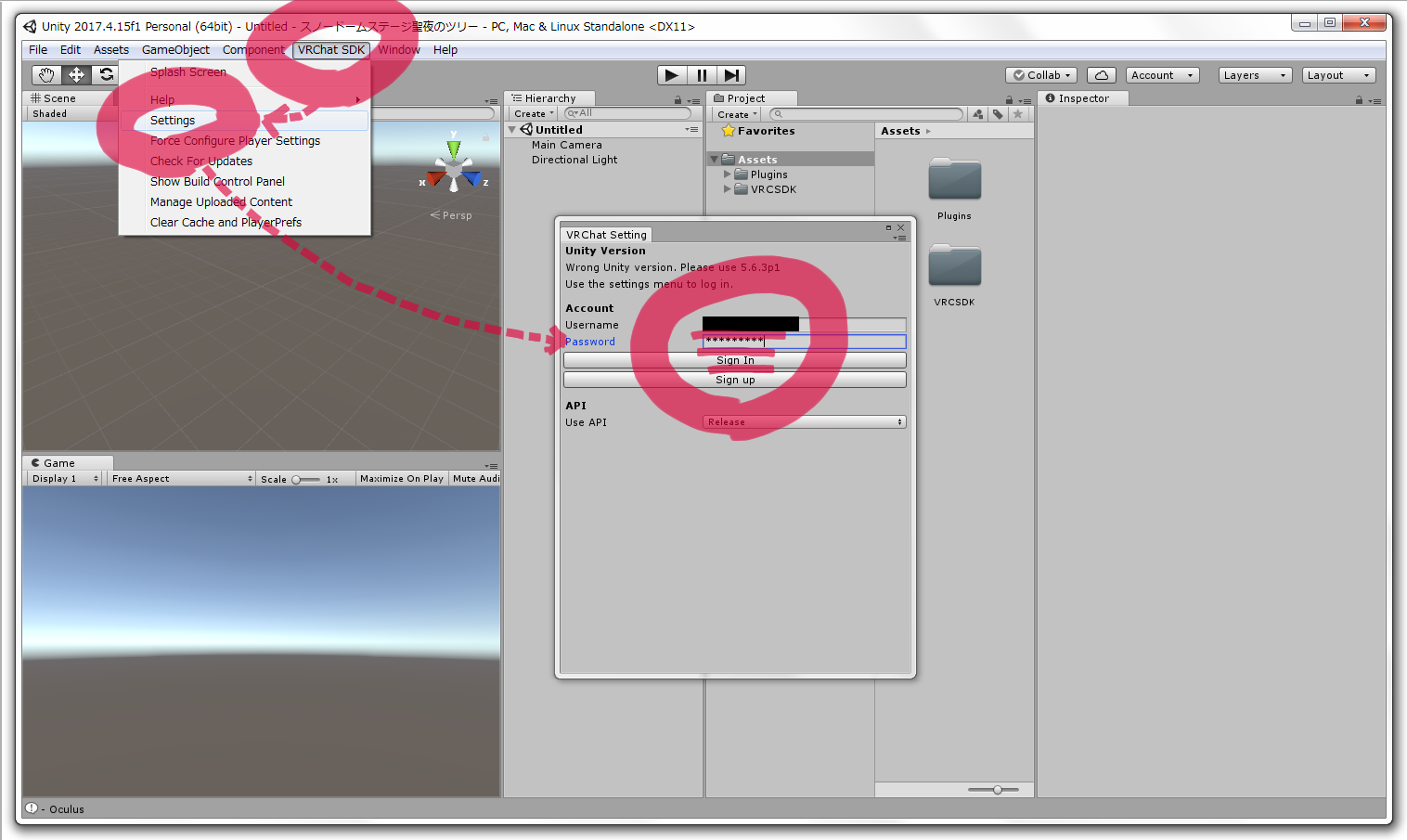Open the Layers dropdown

1255,75
